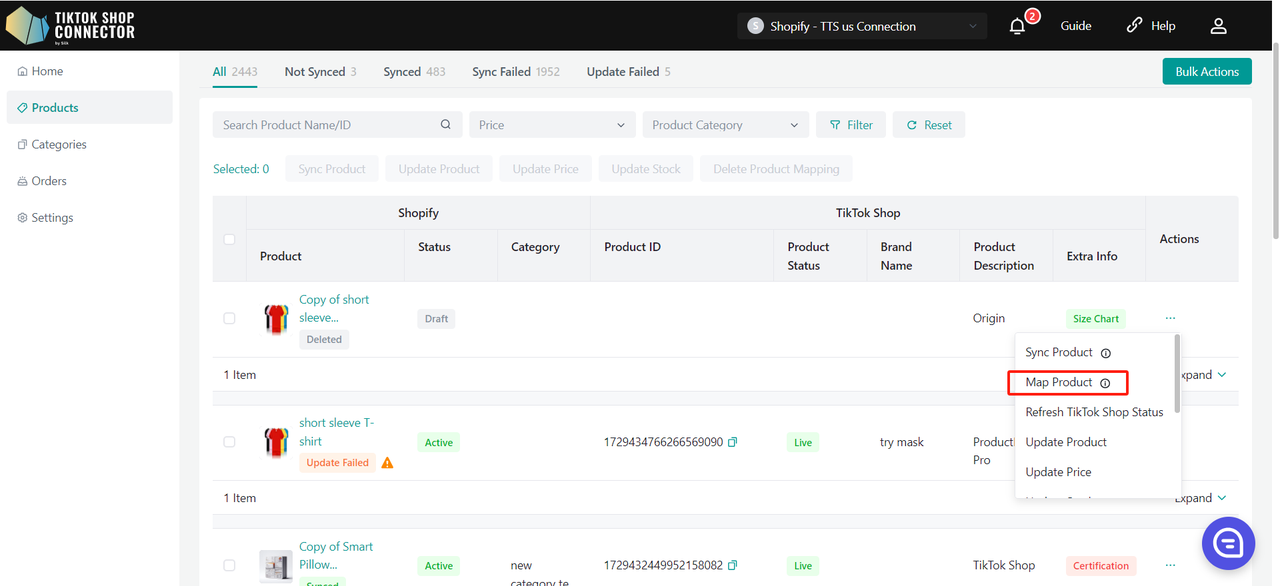Click the search magnifier icon
Screen dimensions: 1280x586
point(446,125)
